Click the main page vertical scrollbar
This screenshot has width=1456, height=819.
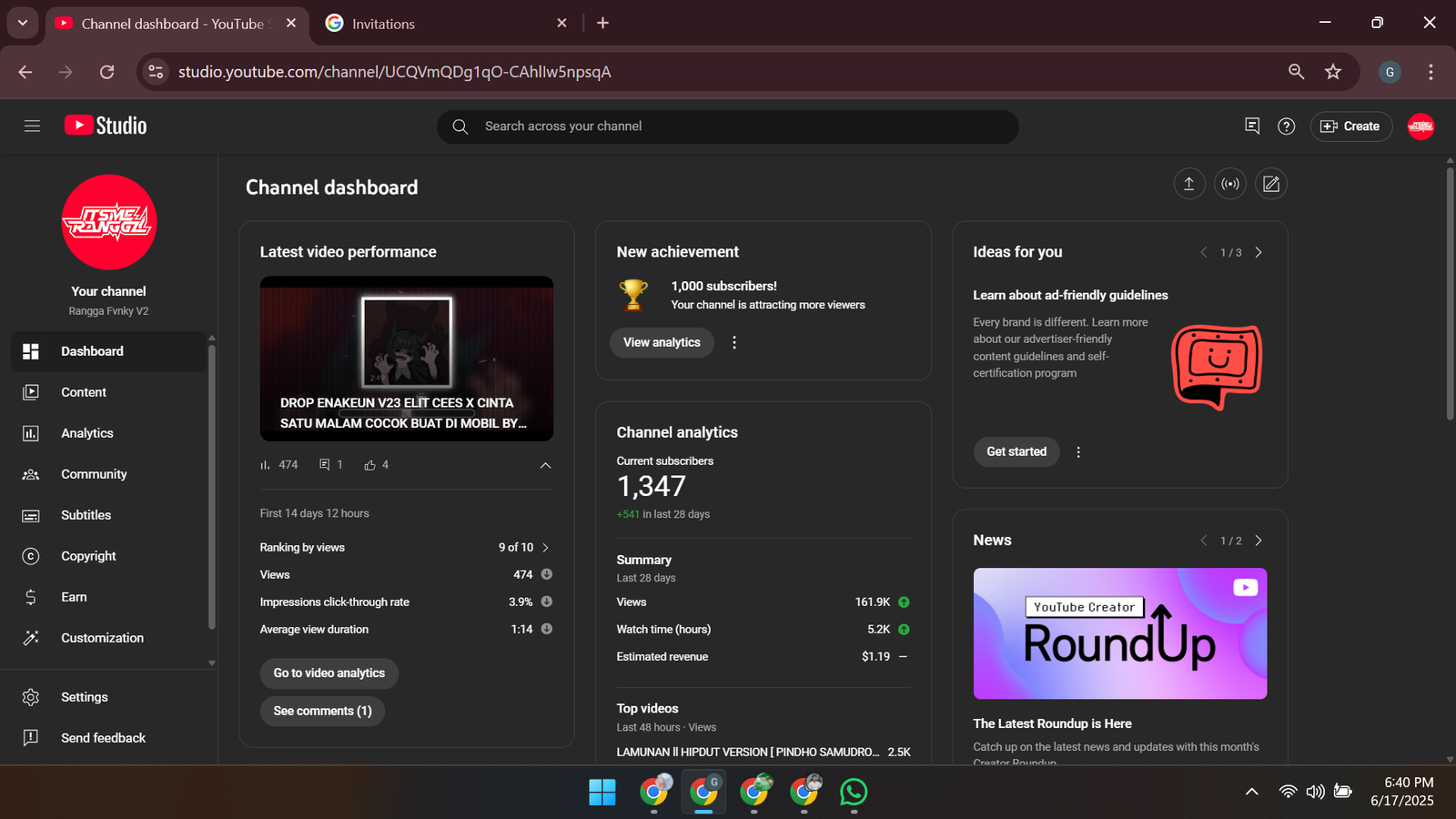point(1450,293)
